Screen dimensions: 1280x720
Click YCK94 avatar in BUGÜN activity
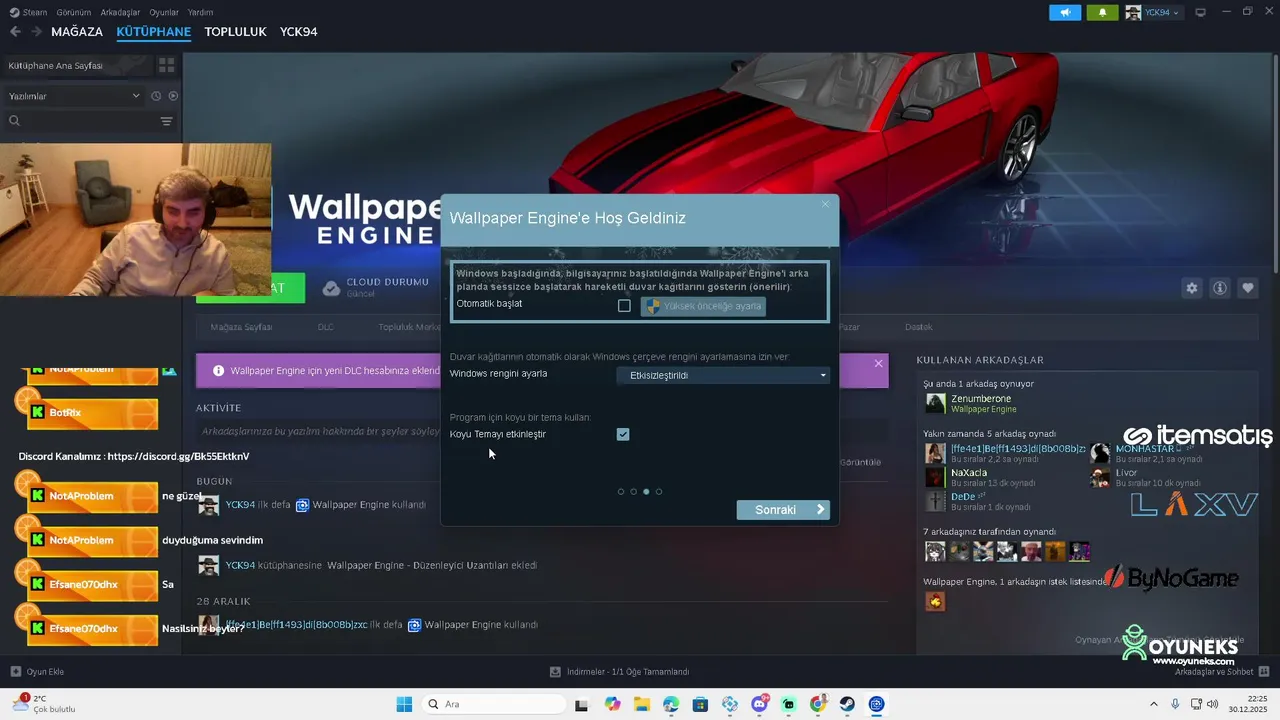click(x=208, y=505)
